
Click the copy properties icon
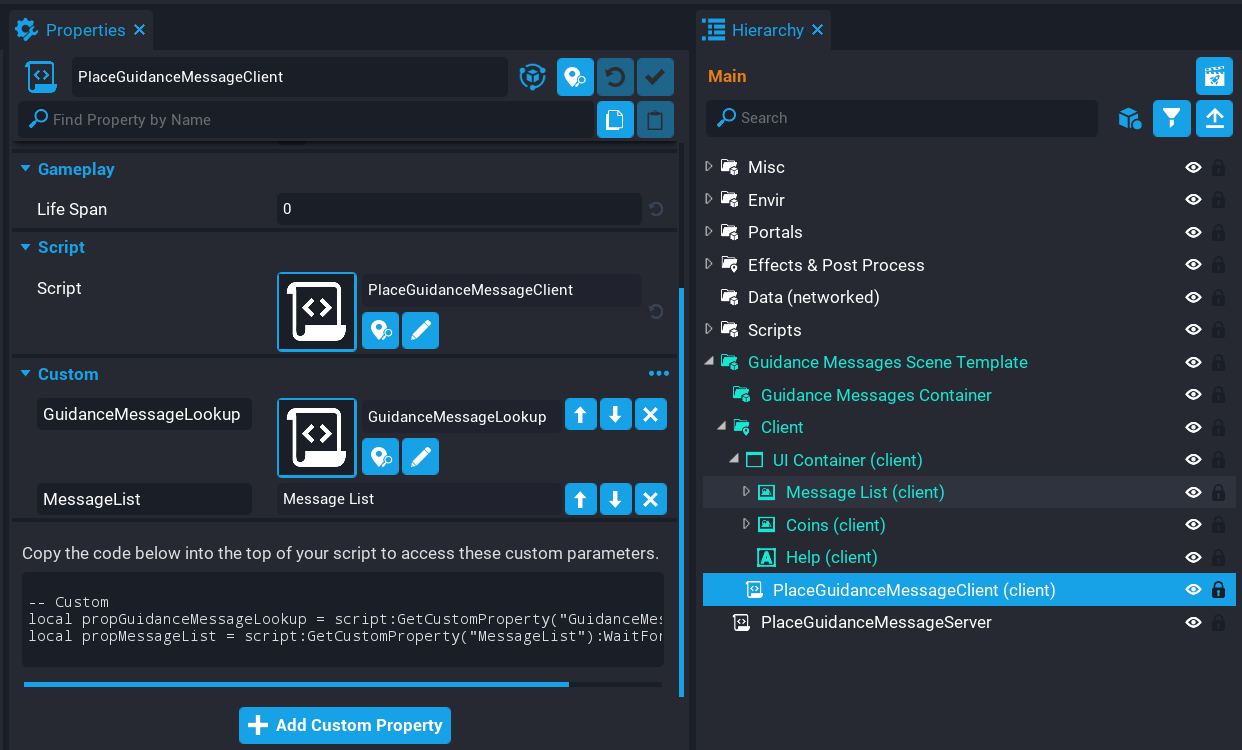[615, 120]
